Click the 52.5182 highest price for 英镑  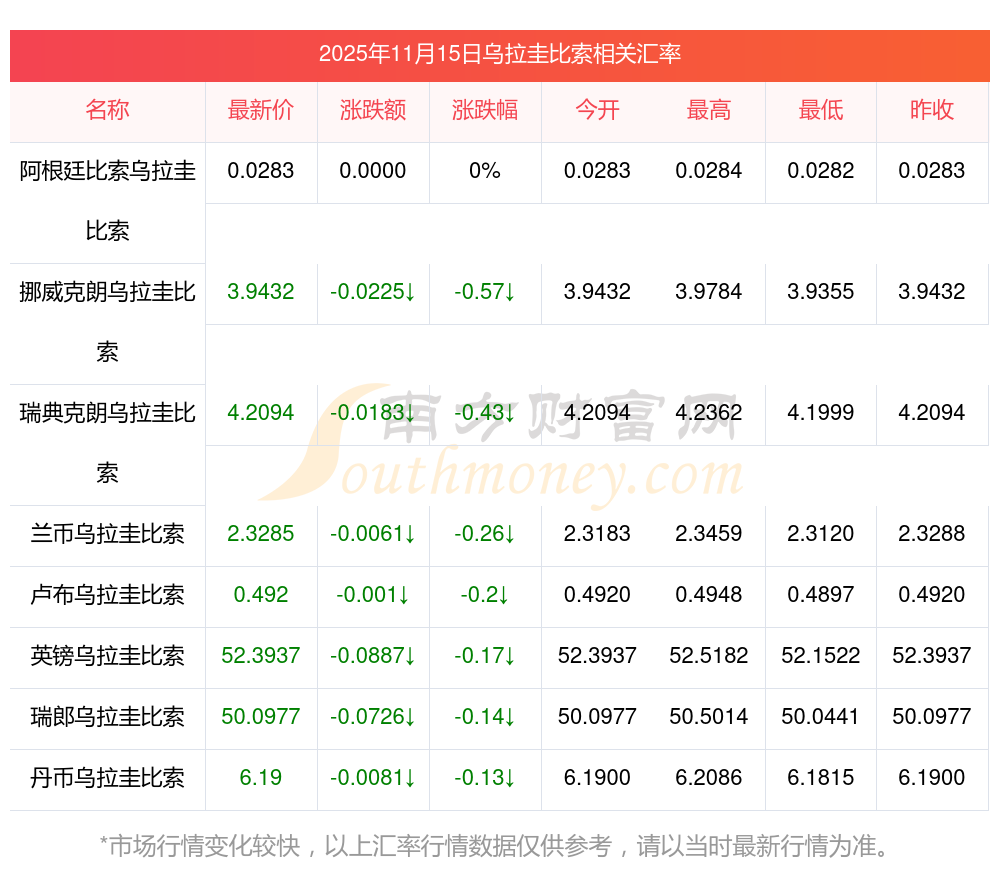(x=709, y=656)
